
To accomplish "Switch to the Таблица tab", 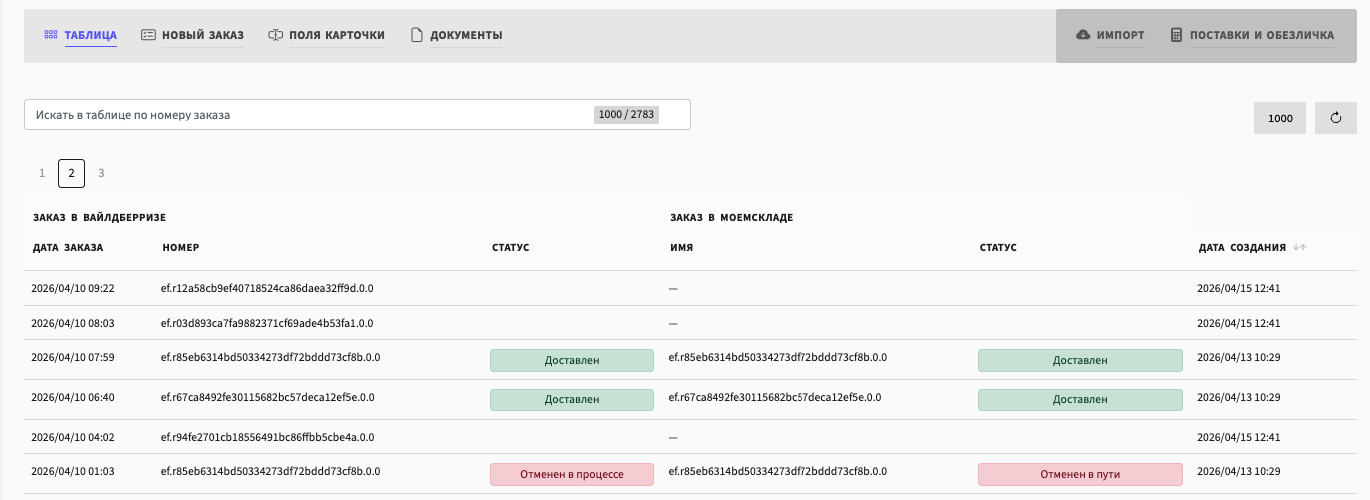I will (x=91, y=36).
